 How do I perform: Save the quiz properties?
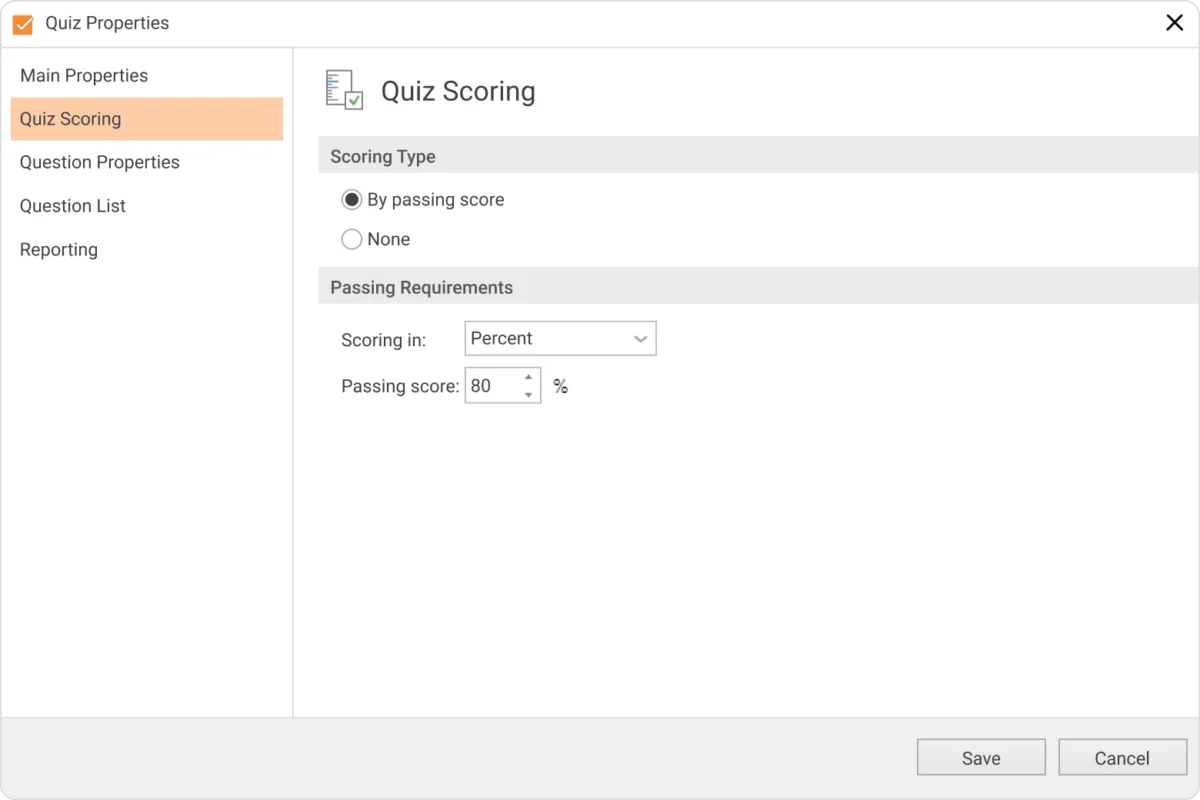point(981,758)
